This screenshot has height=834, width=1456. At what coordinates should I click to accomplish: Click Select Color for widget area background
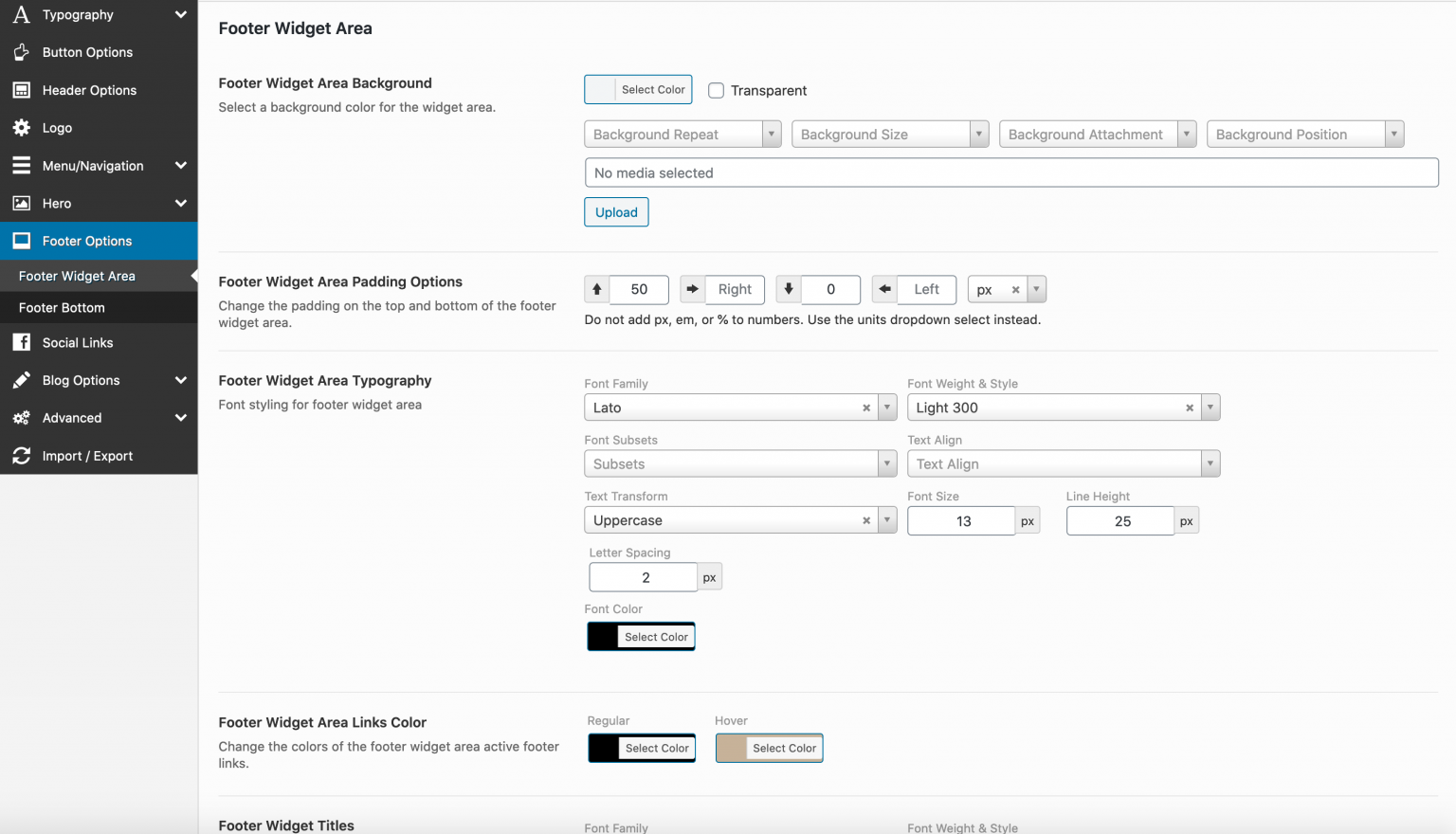pos(638,89)
